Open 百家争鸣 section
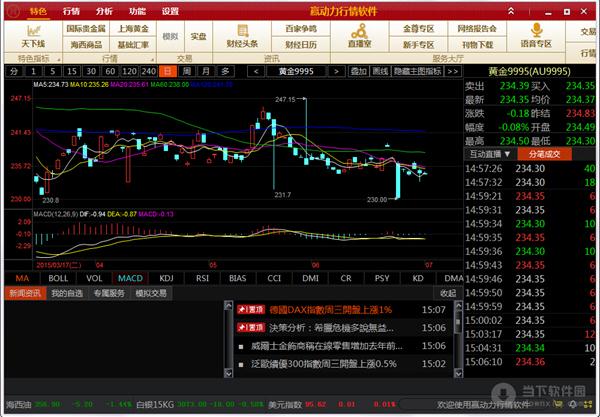600x417 pixels. (x=301, y=29)
